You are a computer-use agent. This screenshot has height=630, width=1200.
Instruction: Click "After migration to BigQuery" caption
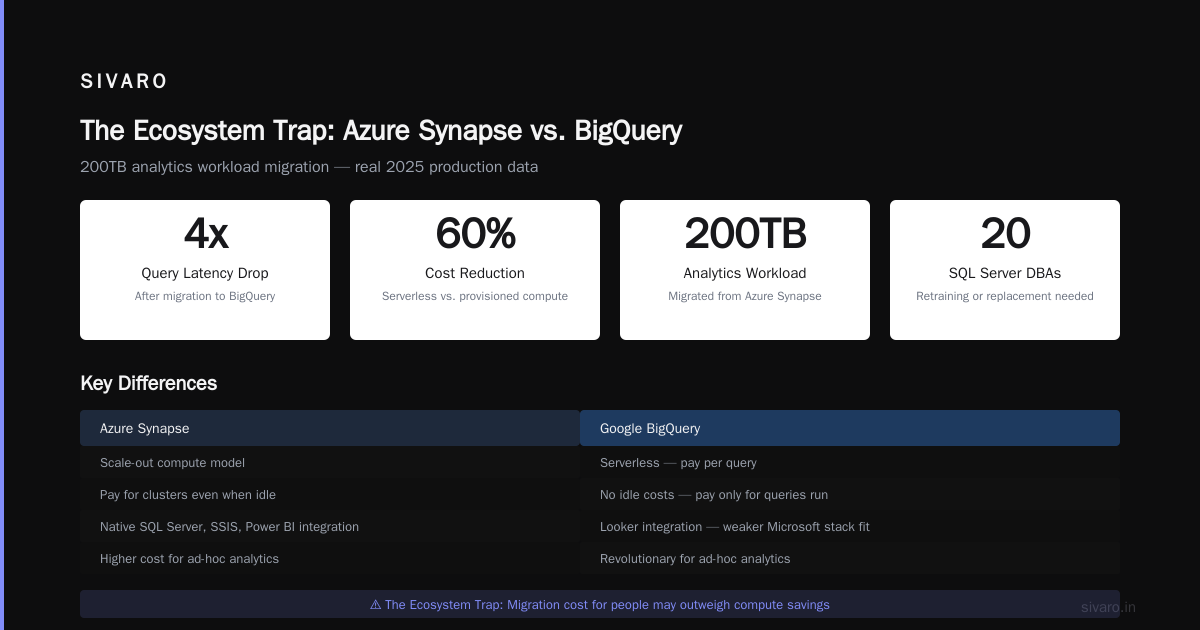205,296
